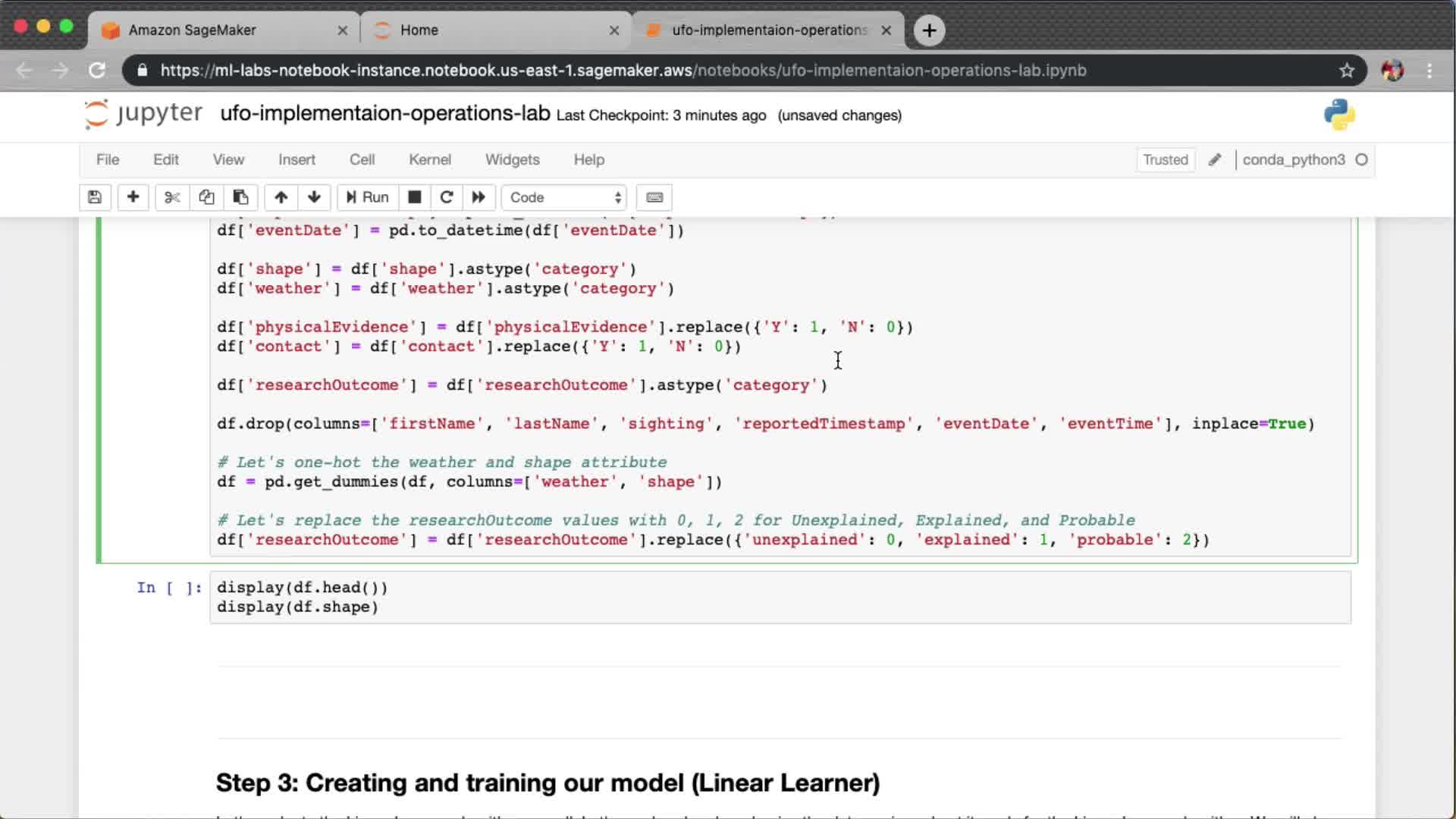
Task: Cut the selected cells with the scissors icon
Action: (x=172, y=197)
